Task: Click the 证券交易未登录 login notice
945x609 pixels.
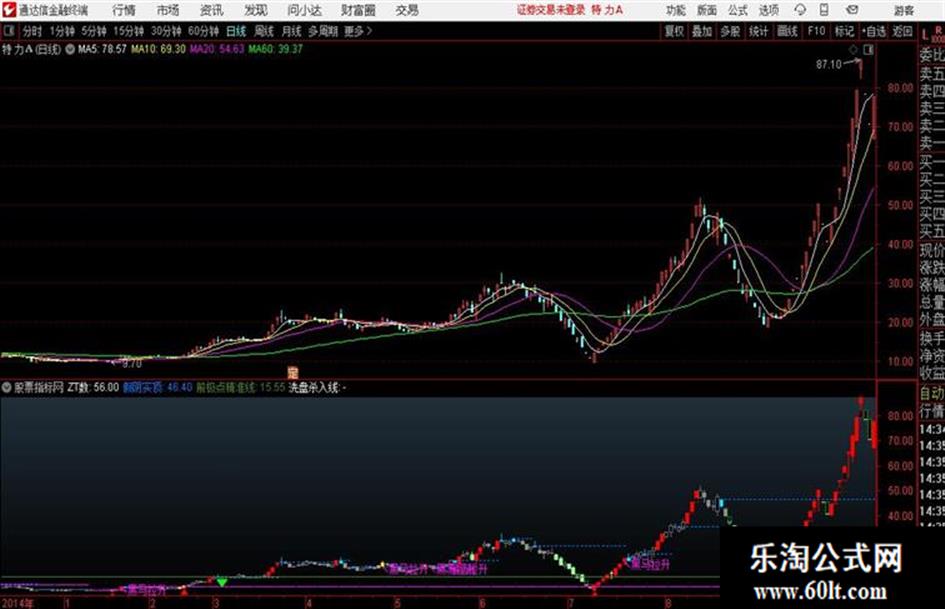Action: pyautogui.click(x=551, y=10)
